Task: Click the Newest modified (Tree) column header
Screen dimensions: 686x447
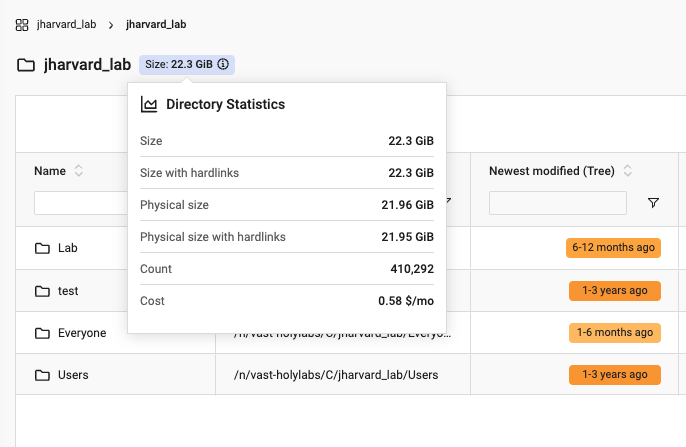Action: pos(553,171)
